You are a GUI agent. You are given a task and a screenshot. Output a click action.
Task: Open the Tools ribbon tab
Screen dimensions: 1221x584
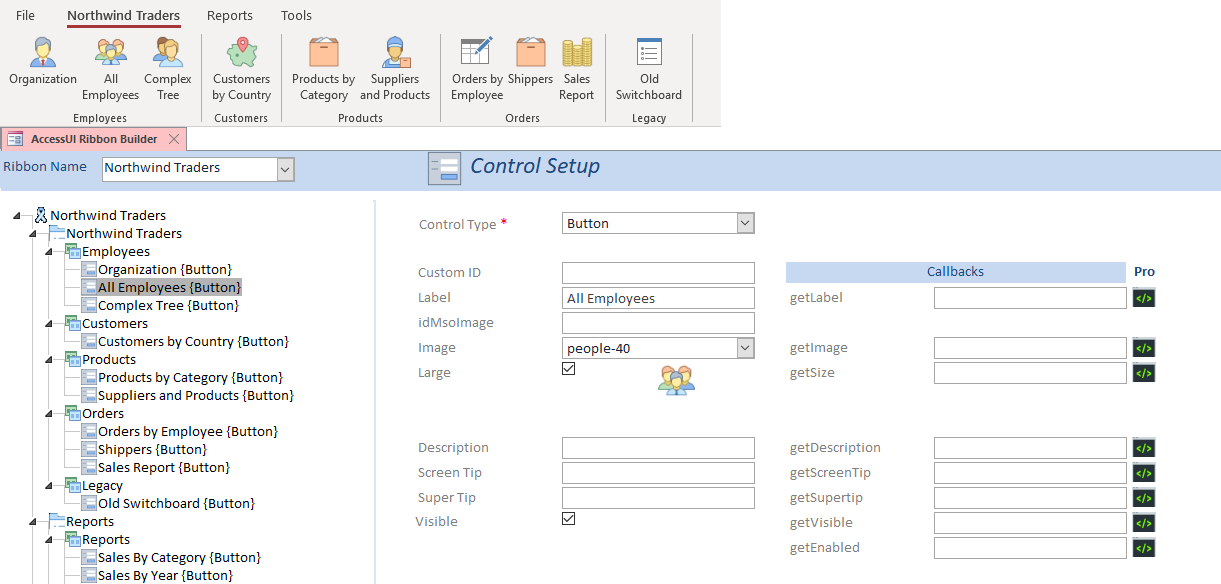pos(296,15)
